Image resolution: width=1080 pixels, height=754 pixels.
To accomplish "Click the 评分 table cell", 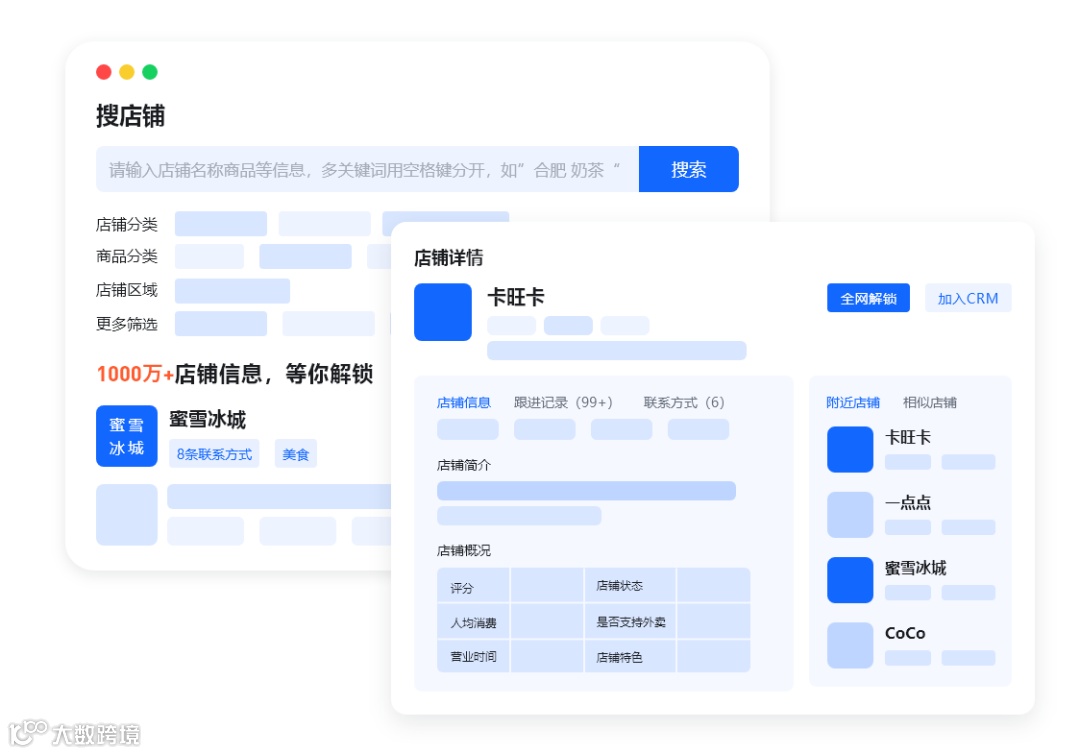I will 473,586.
